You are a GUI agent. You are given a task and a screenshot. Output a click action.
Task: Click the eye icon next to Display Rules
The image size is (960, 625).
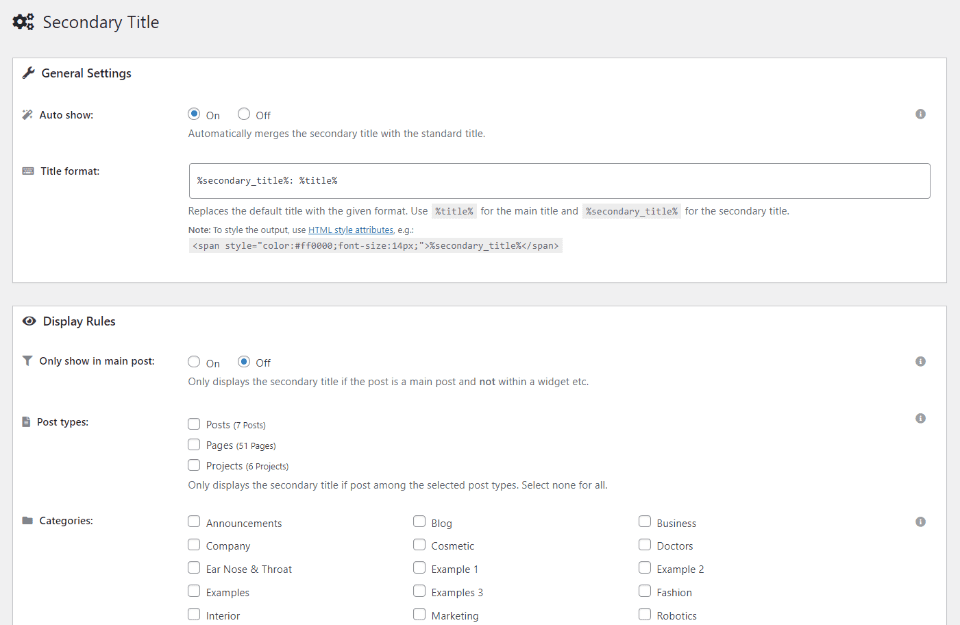click(x=29, y=321)
